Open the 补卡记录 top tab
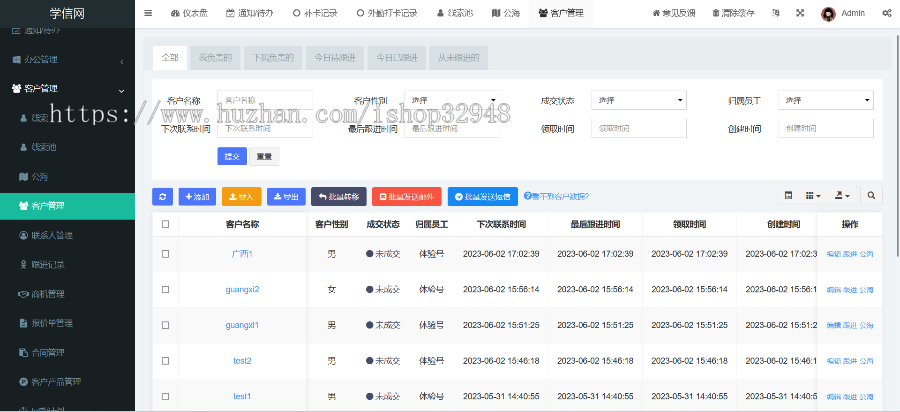The width and height of the screenshot is (900, 412). pyautogui.click(x=315, y=13)
